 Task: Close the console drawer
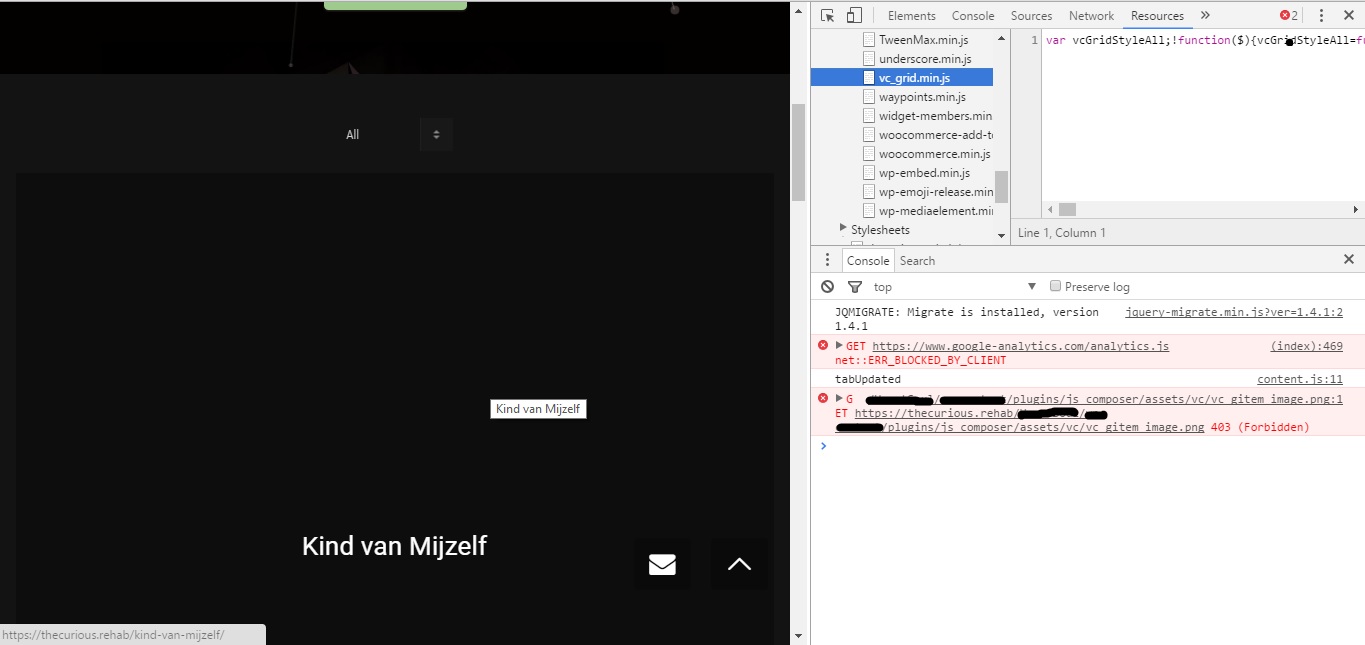pyautogui.click(x=1349, y=260)
